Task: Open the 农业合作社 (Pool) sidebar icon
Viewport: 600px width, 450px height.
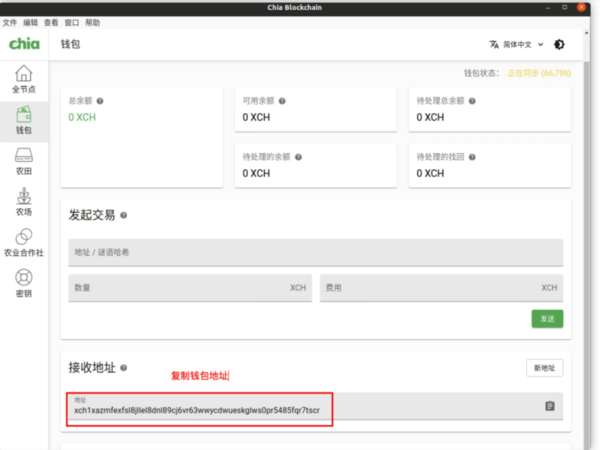Action: point(22,242)
